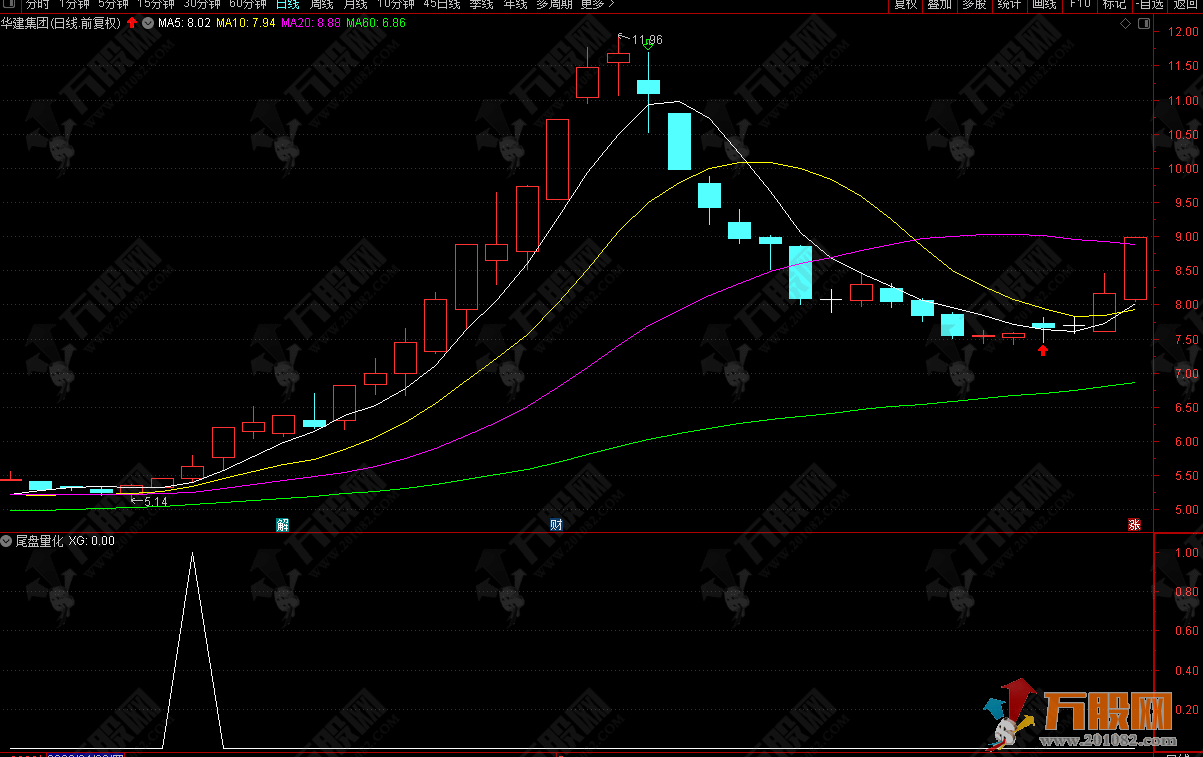Screen dimensions: 1203x757
Task: Select the 30分钟 period tab
Action: point(201,4)
